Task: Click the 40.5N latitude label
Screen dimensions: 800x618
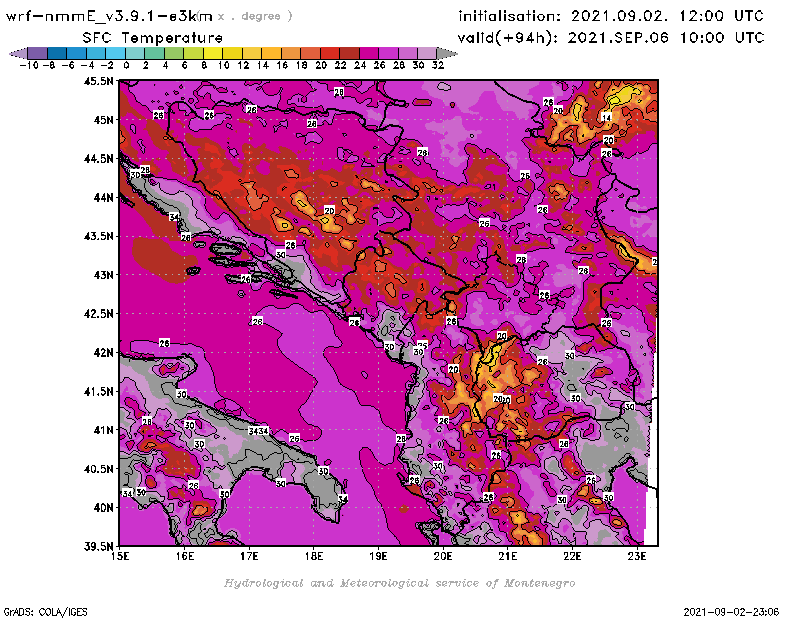Action: [x=99, y=469]
